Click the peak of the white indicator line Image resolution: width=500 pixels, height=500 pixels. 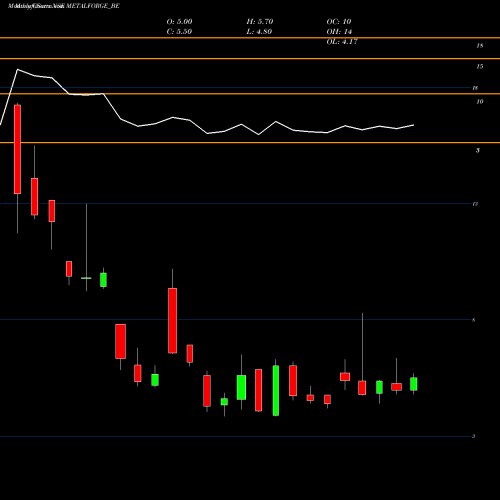tap(18, 70)
